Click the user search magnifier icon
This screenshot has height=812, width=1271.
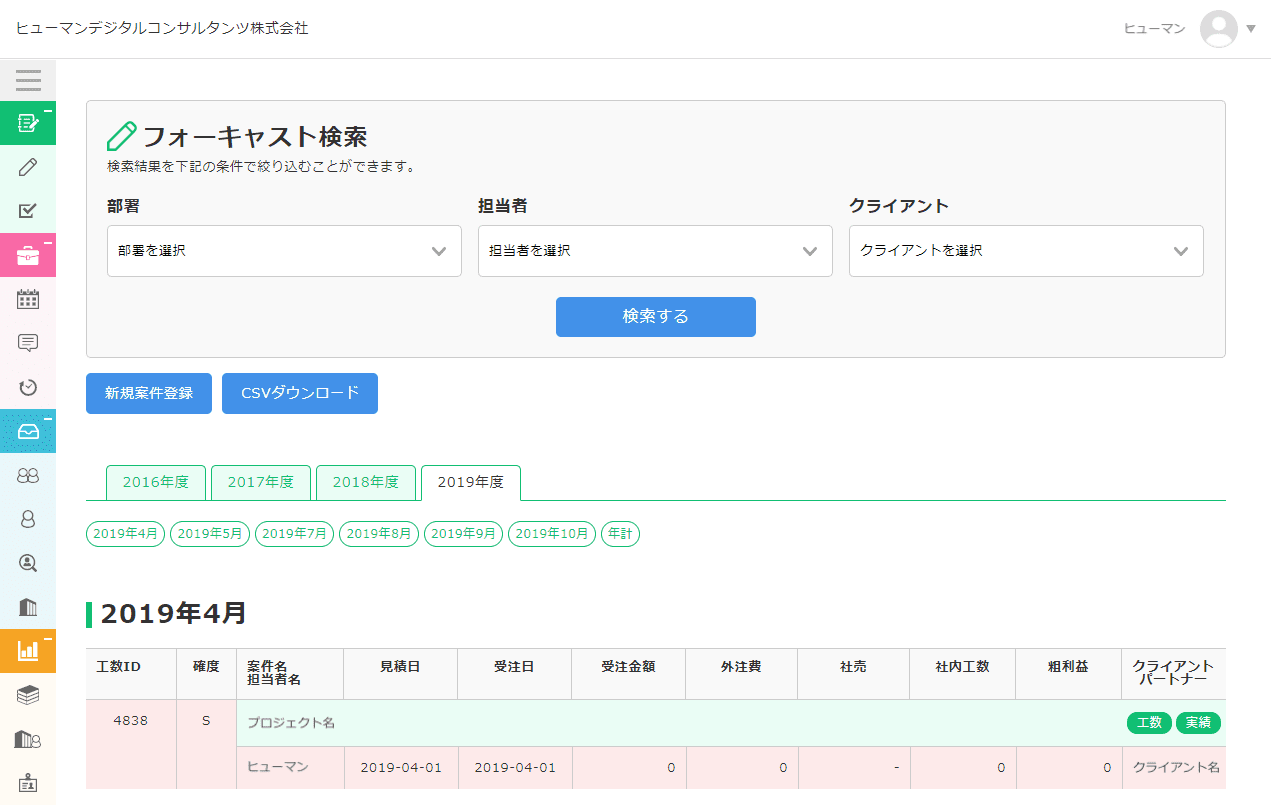[28, 563]
